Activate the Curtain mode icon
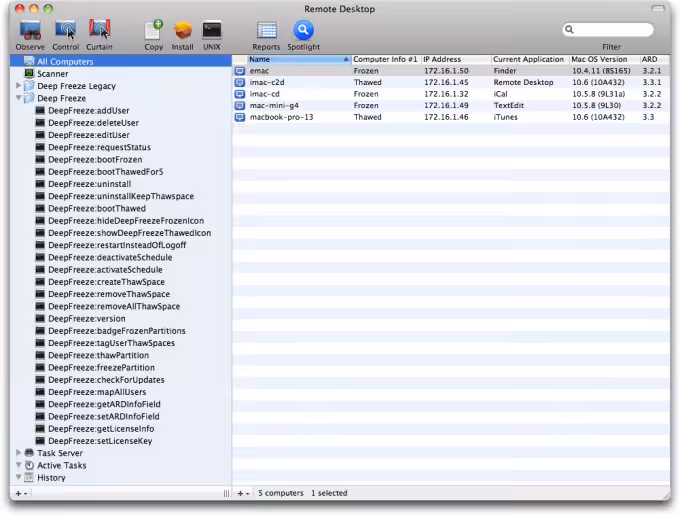Image resolution: width=680 pixels, height=516 pixels. coord(99,35)
